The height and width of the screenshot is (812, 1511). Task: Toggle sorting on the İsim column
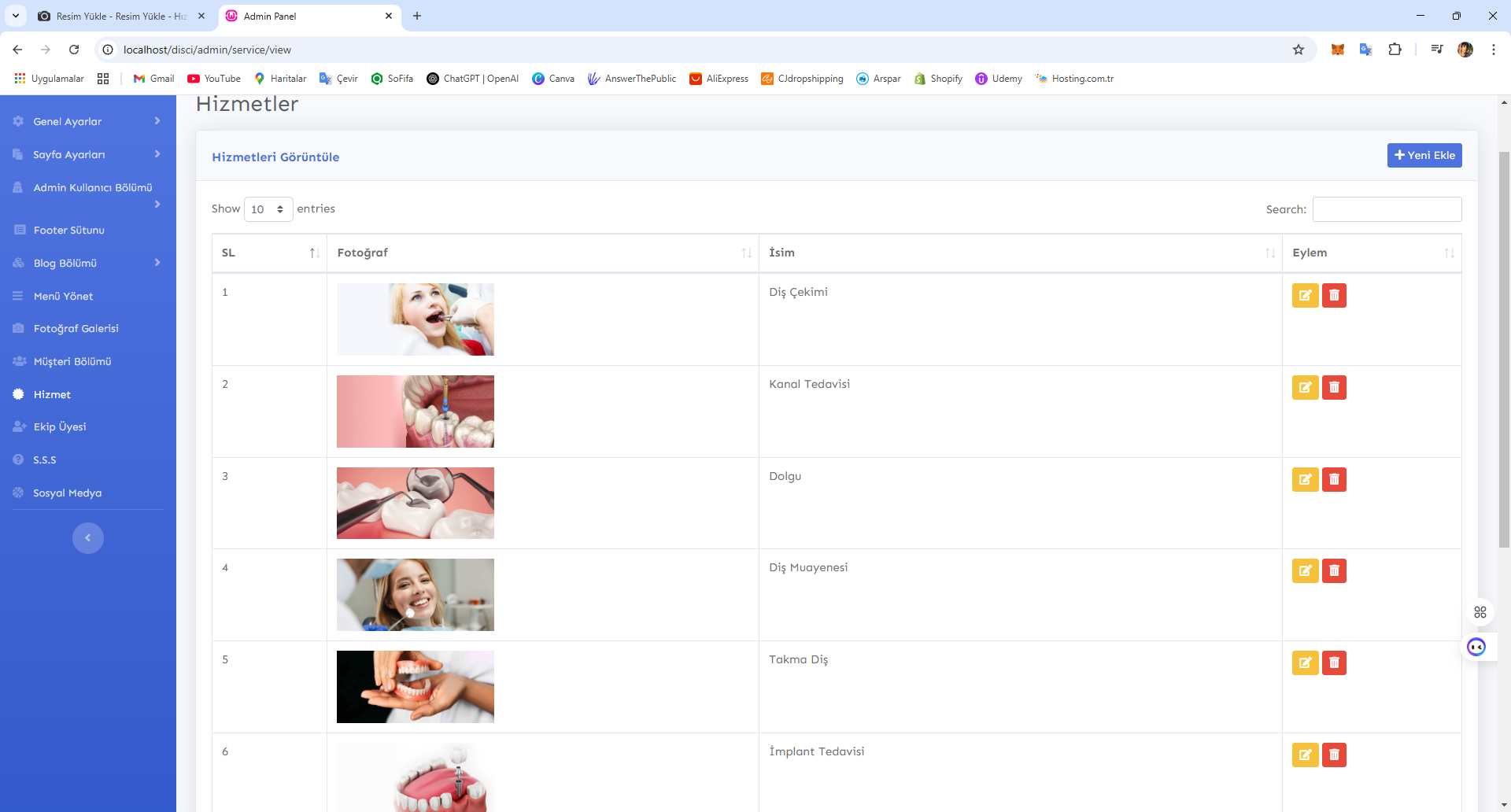pos(1020,253)
